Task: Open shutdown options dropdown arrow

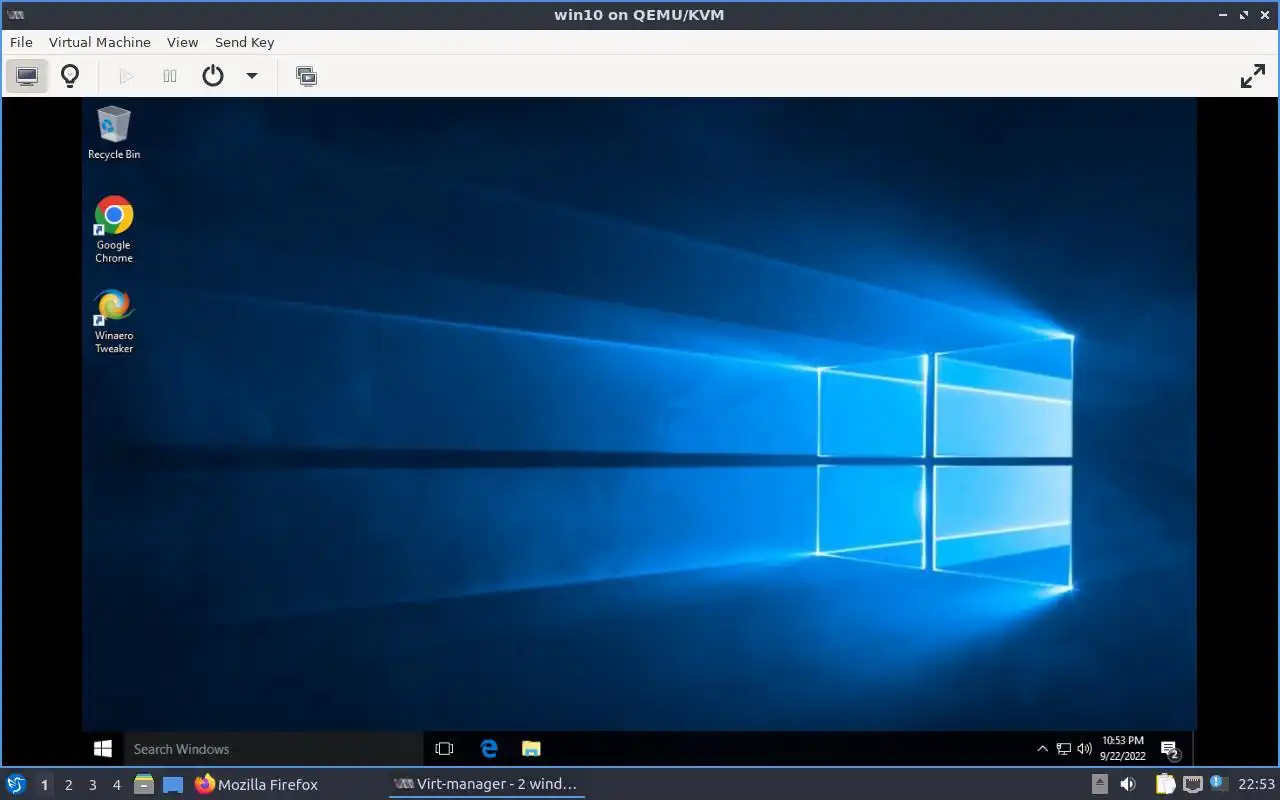Action: click(x=252, y=76)
